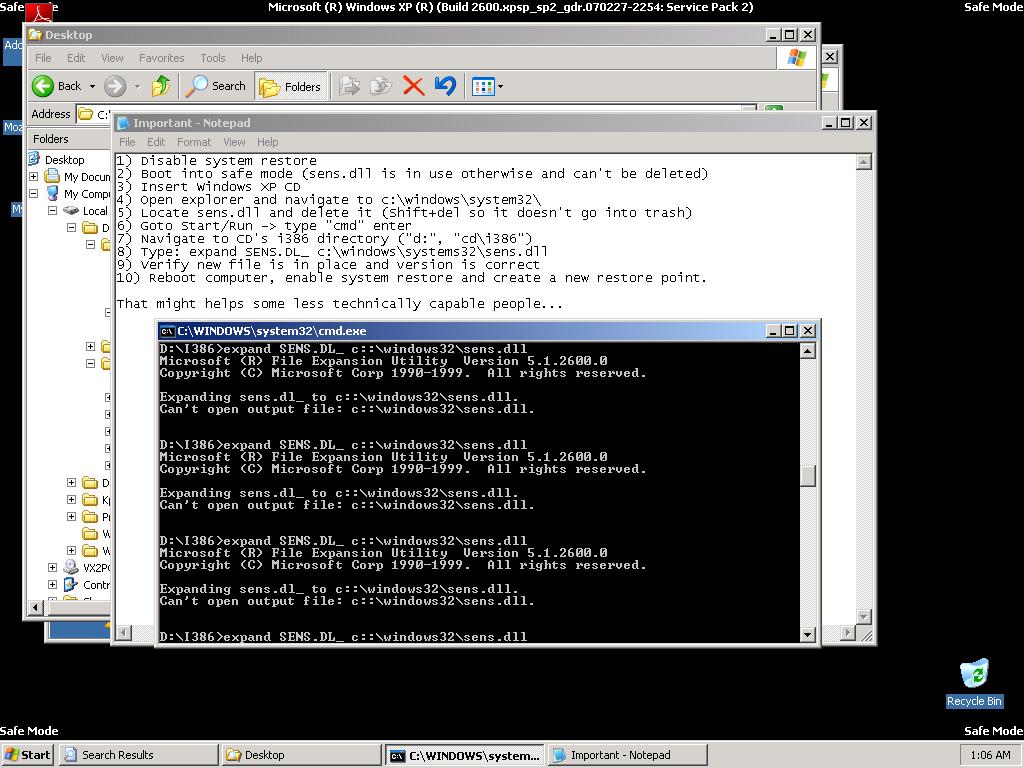Screen dimensions: 1024x768
Task: Open Notepad's File menu
Action: tap(127, 142)
